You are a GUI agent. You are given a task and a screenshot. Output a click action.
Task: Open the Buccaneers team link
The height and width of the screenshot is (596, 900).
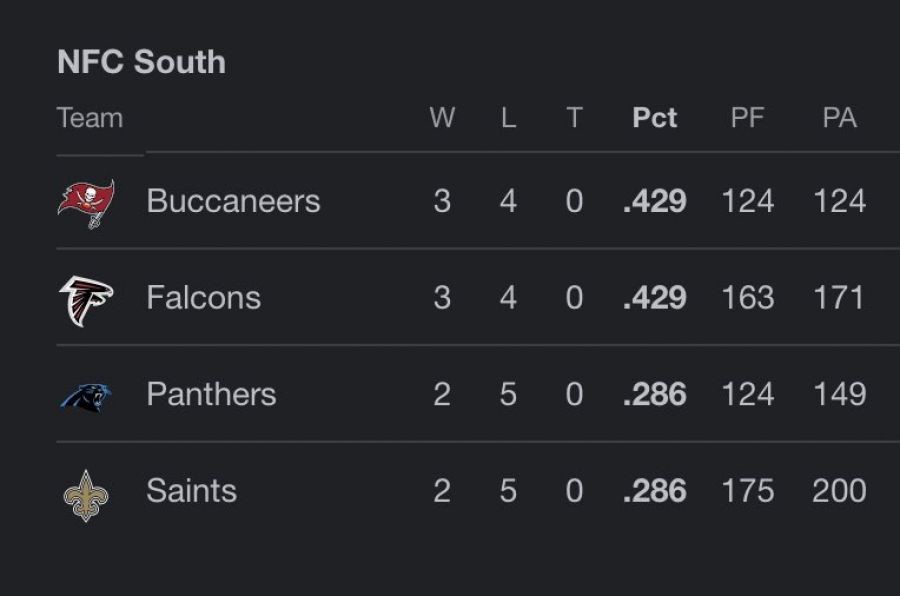[x=233, y=202]
